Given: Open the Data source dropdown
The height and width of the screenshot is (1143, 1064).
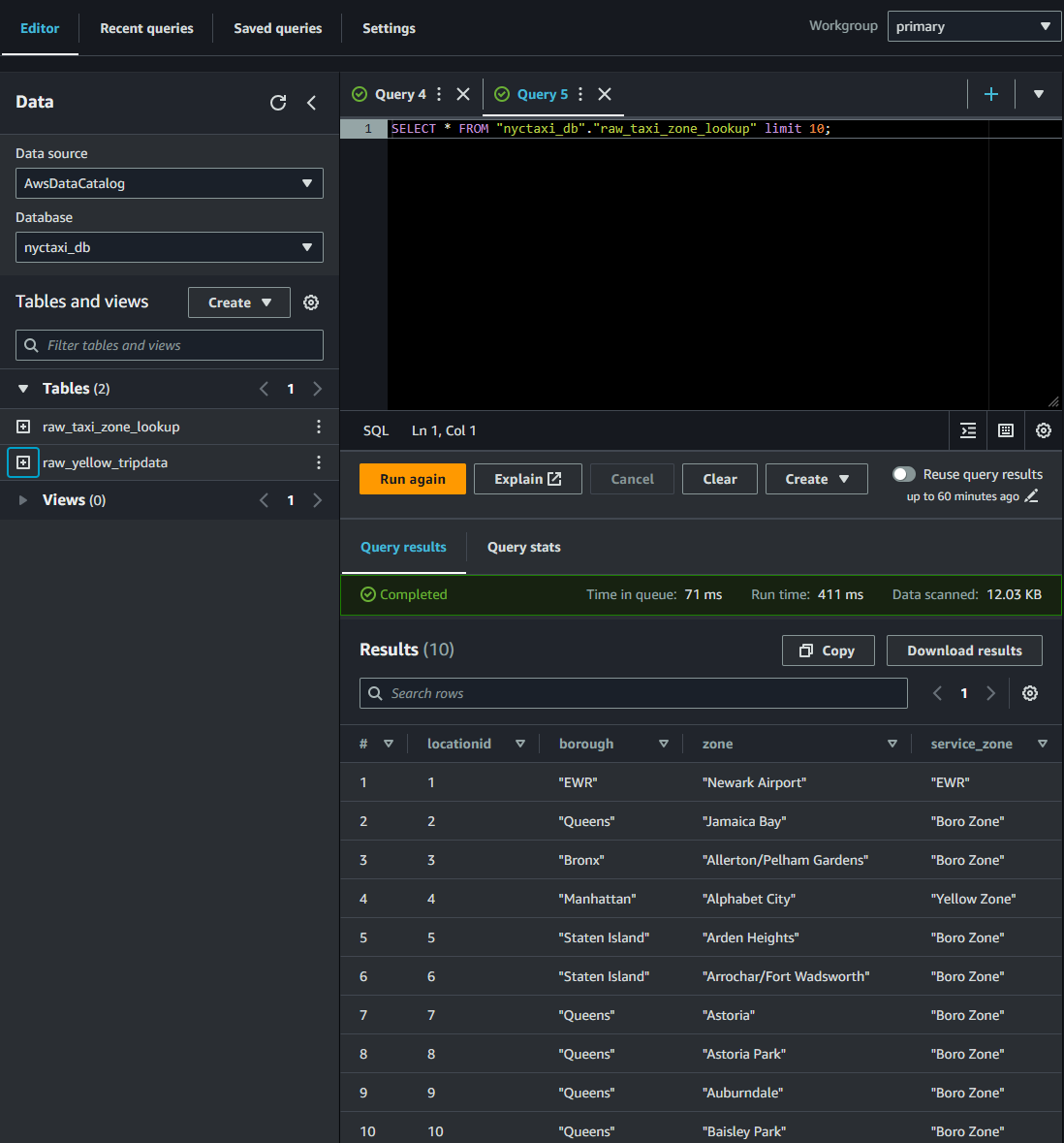Looking at the screenshot, I should click(x=169, y=183).
